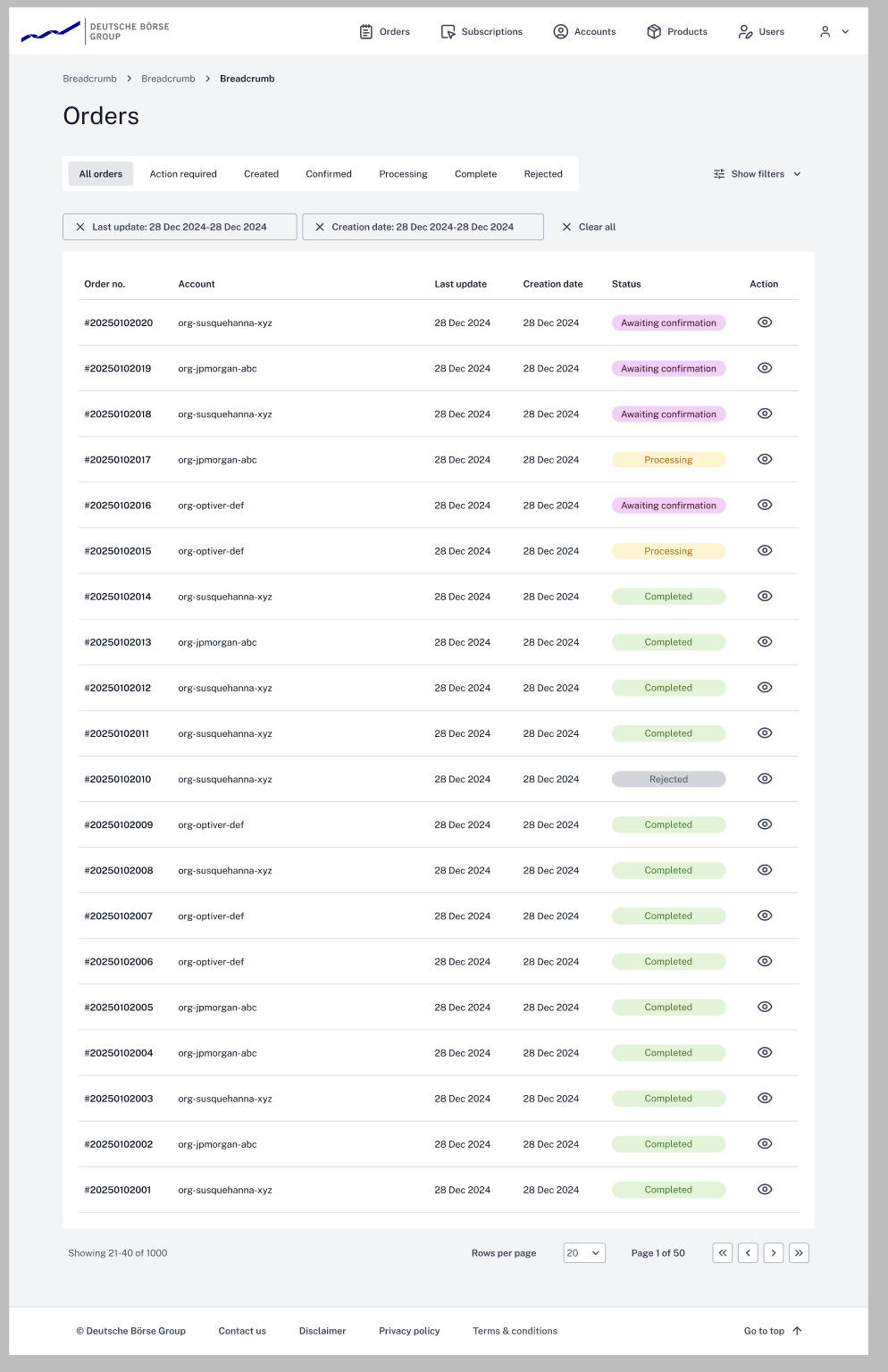888x1372 pixels.
Task: Switch to the Rejected orders tab
Action: 543,173
